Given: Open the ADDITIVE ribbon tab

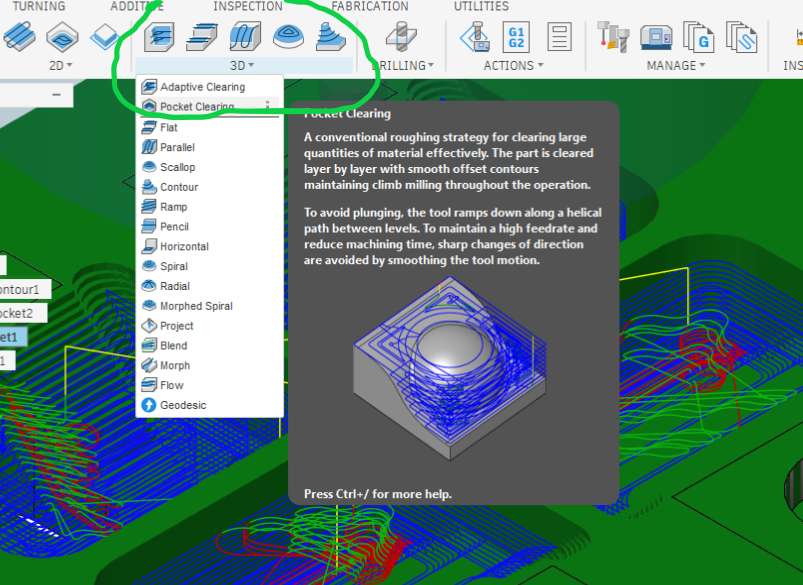Looking at the screenshot, I should (137, 6).
